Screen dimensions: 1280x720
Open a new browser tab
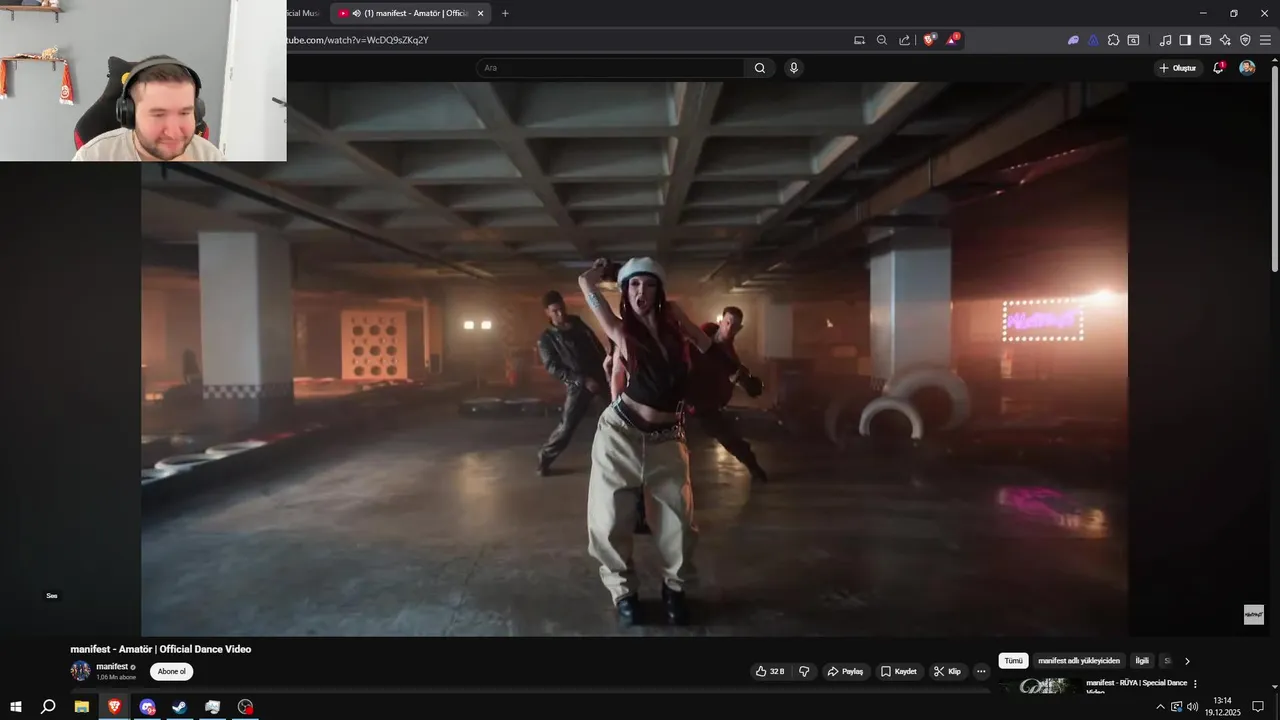coord(505,13)
